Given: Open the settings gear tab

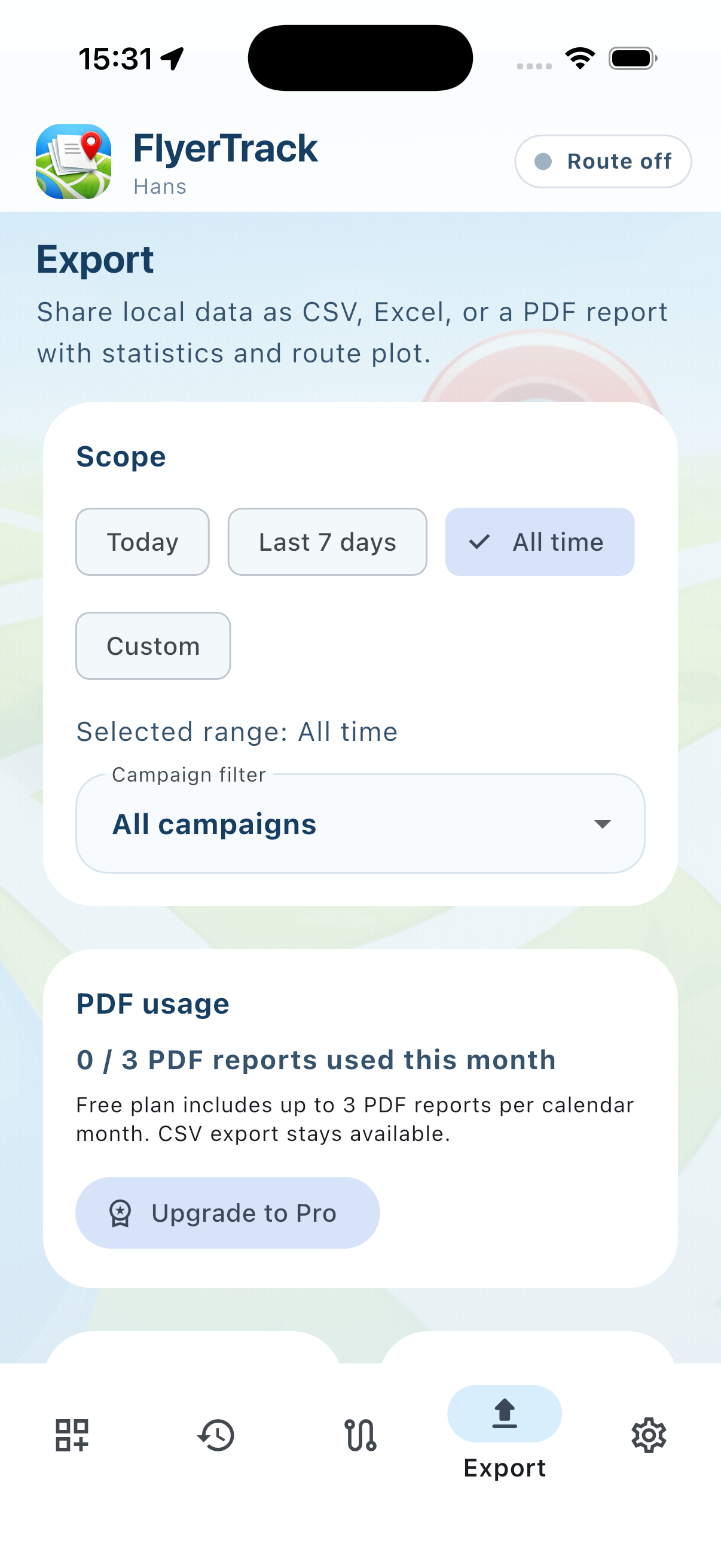Looking at the screenshot, I should (x=649, y=1435).
